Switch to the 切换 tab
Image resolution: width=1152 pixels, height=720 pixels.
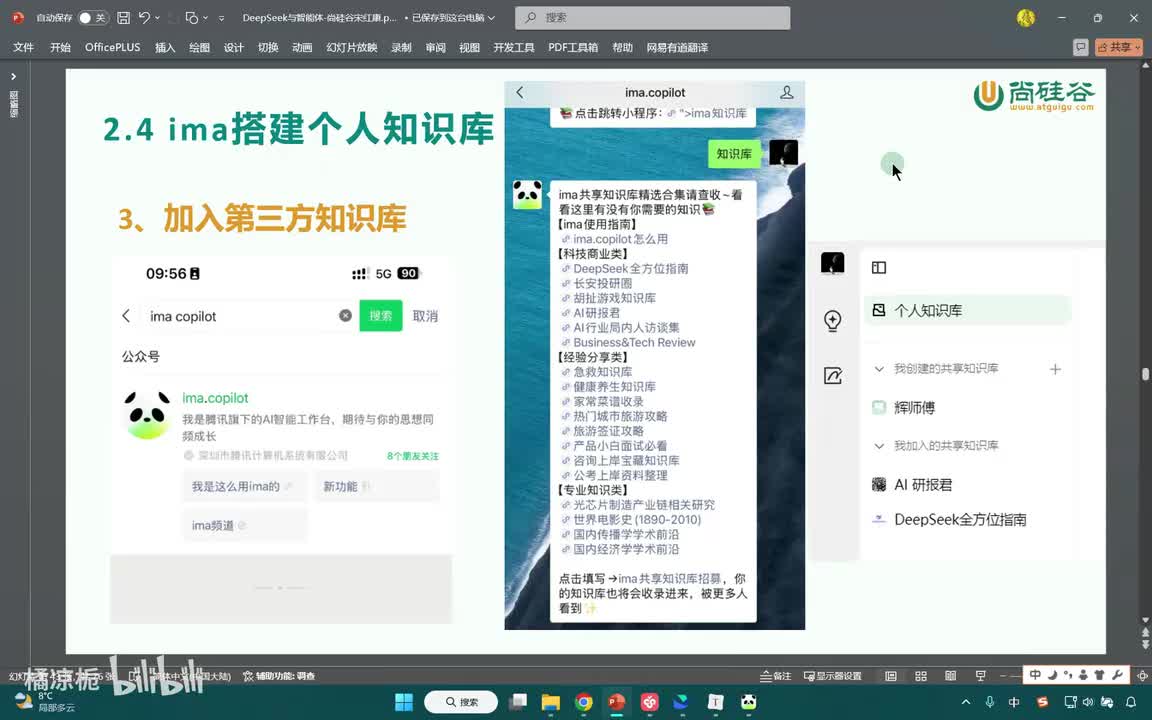click(x=267, y=47)
